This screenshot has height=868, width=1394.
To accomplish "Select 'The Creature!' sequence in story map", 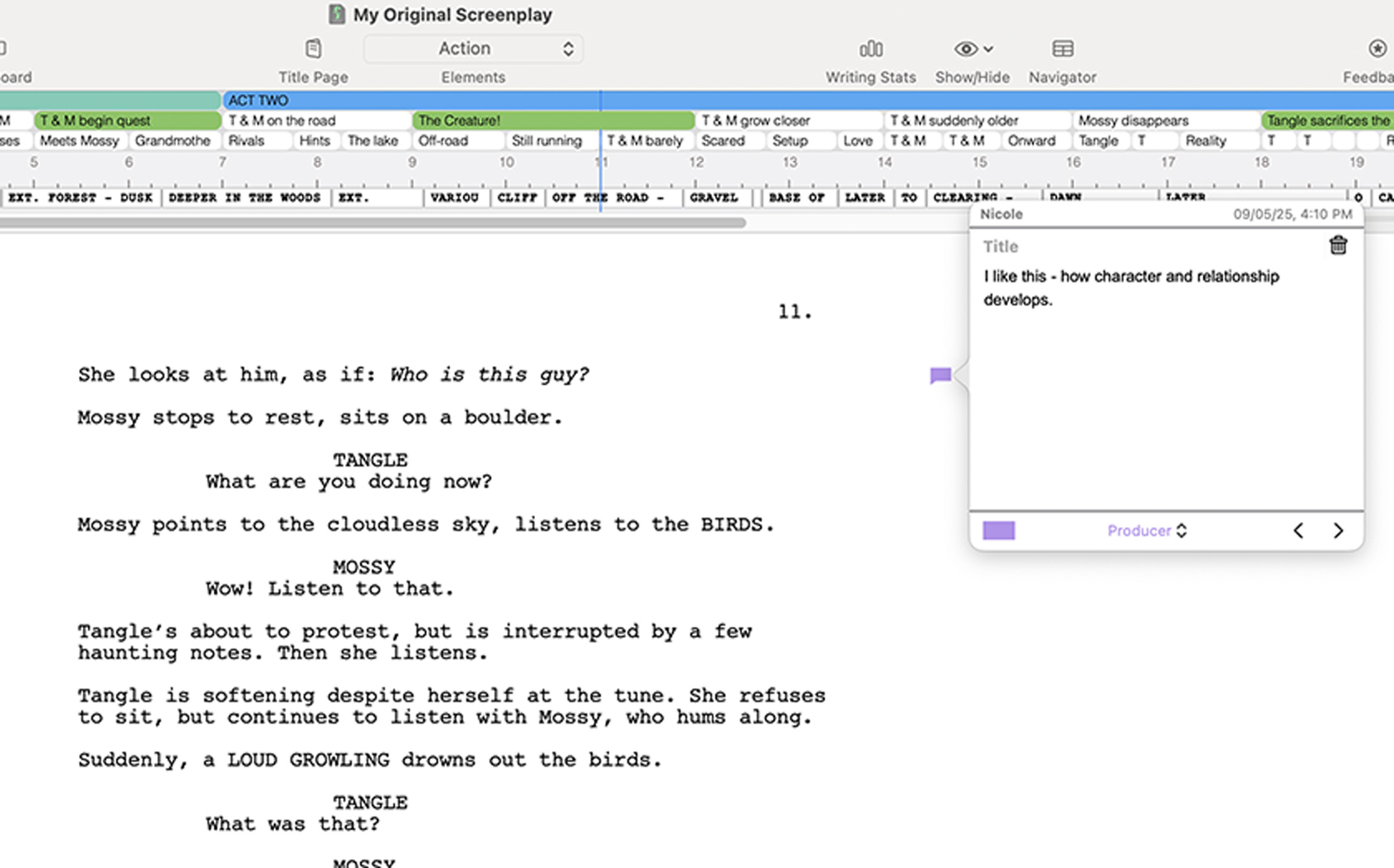I will click(x=553, y=121).
